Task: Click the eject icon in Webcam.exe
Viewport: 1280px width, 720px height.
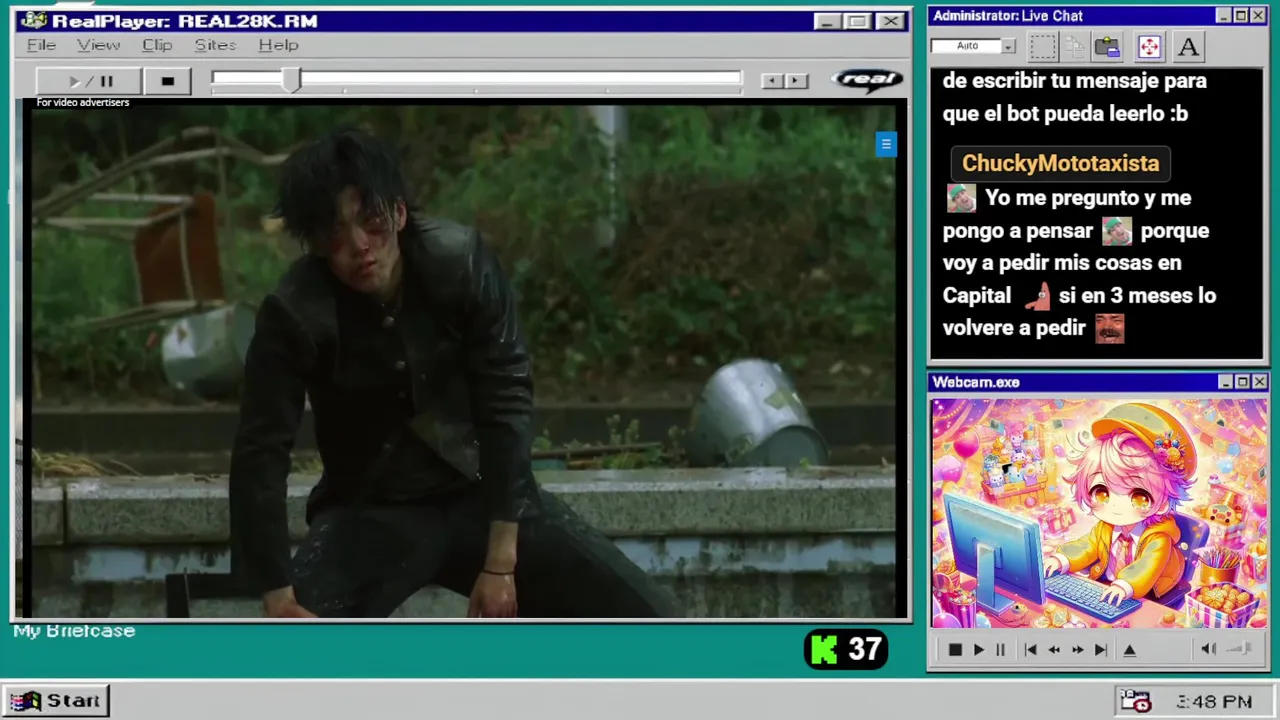Action: click(1130, 650)
